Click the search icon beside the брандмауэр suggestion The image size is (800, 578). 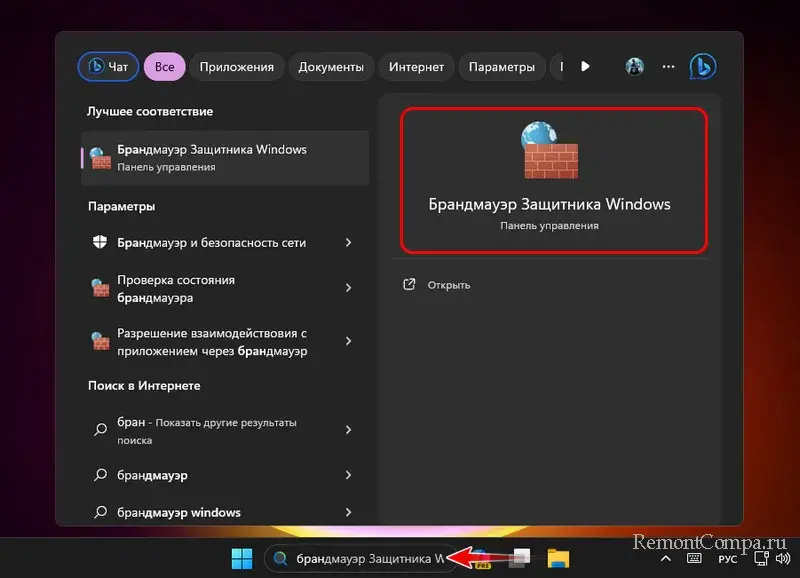coord(101,475)
